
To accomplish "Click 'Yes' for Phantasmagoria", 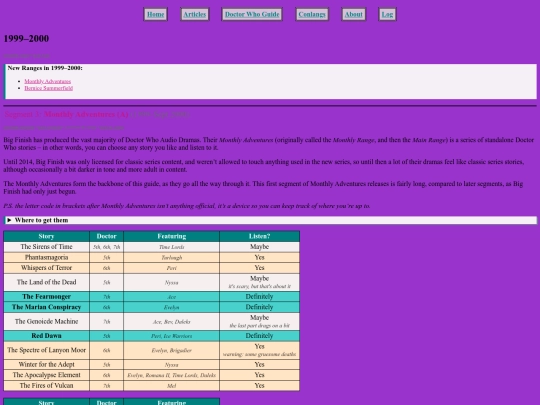I will pos(259,257).
